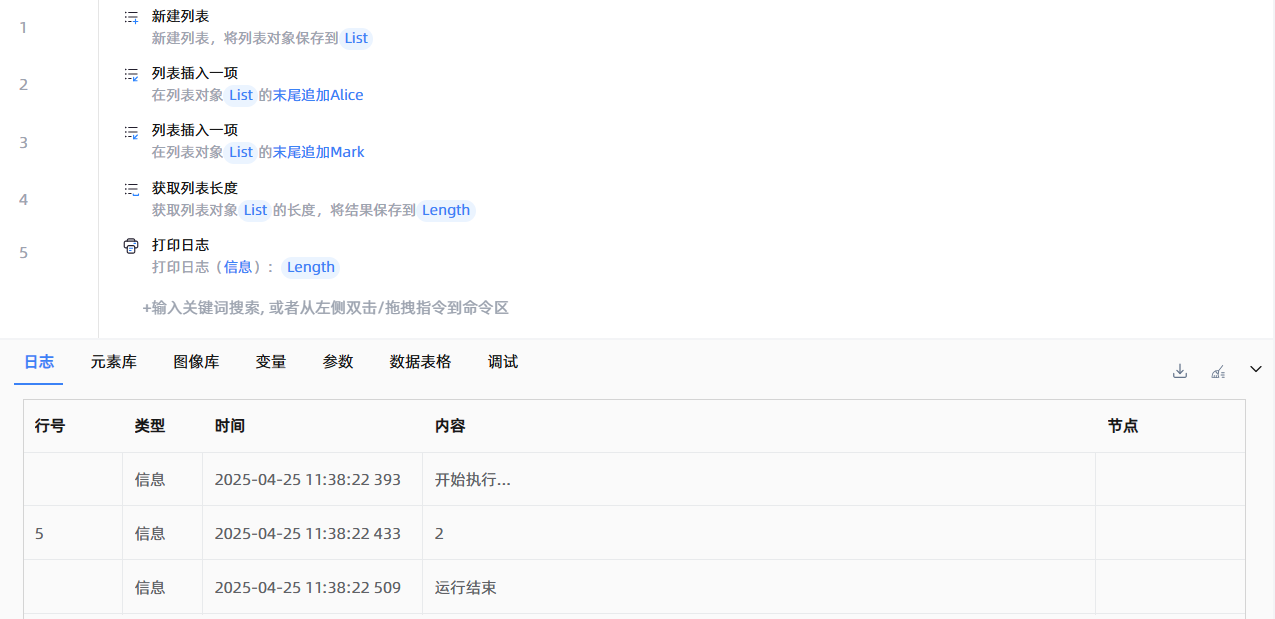Screen dimensions: 1275x619
Task: Click the 末尾追加Mark parameter link
Action: click(x=318, y=152)
